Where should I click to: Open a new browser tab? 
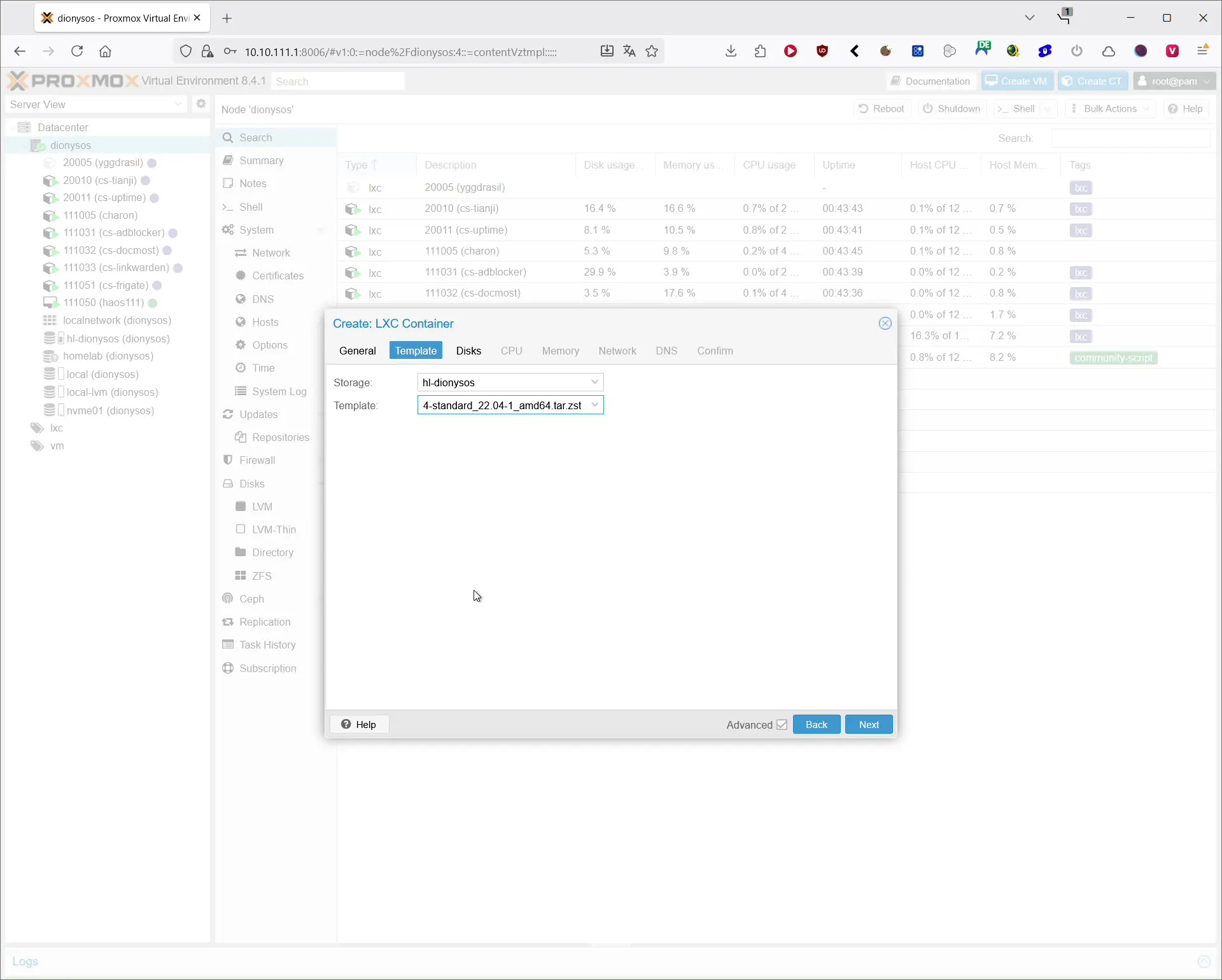pyautogui.click(x=227, y=18)
